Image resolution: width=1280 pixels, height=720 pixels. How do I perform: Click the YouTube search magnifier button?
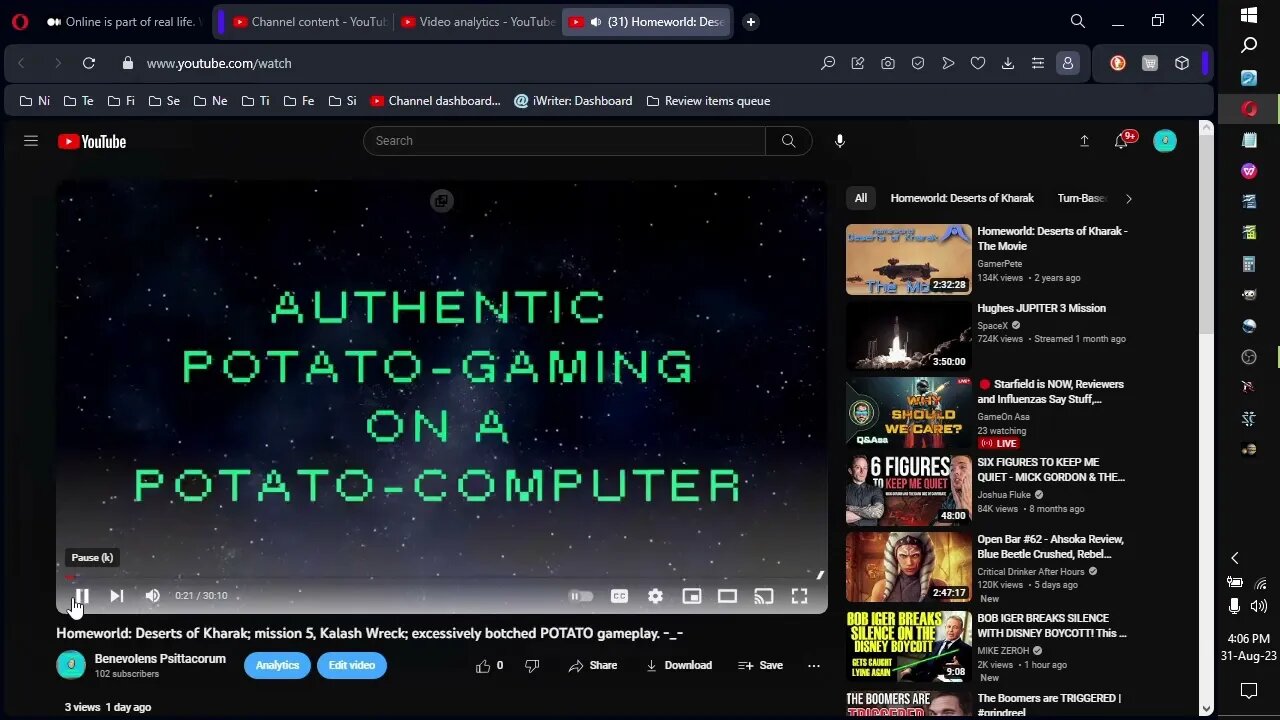(789, 141)
